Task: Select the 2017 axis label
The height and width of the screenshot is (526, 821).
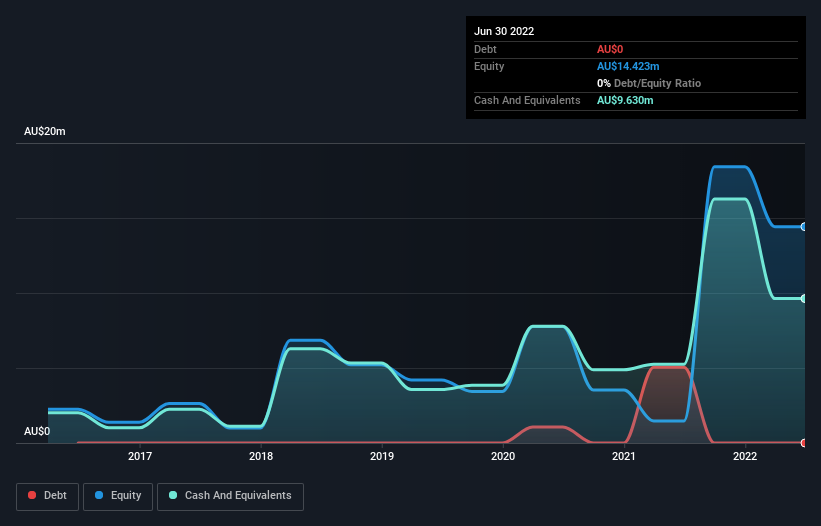Action: coord(140,456)
